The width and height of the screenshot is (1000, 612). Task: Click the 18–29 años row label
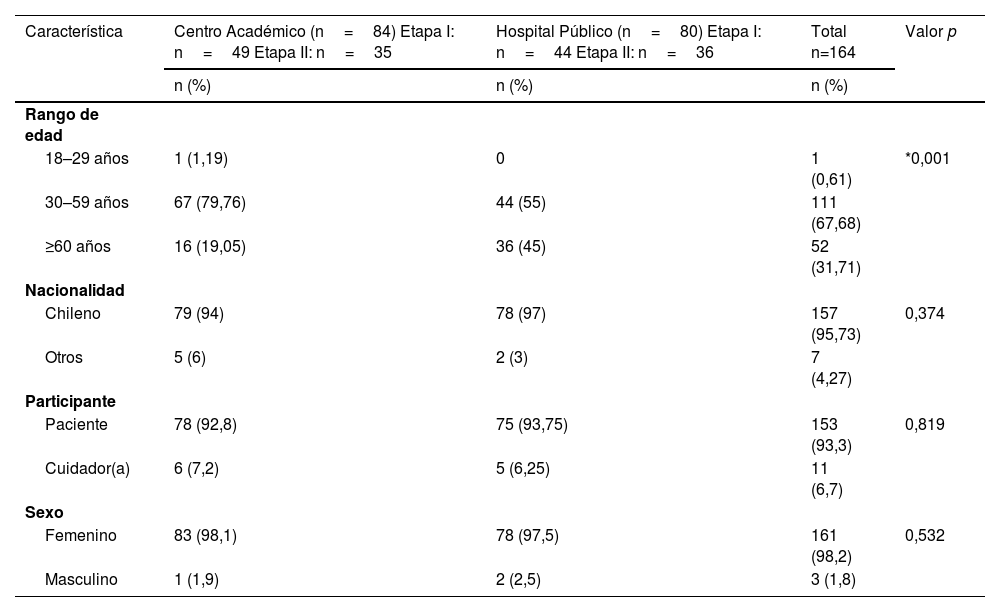tap(86, 158)
